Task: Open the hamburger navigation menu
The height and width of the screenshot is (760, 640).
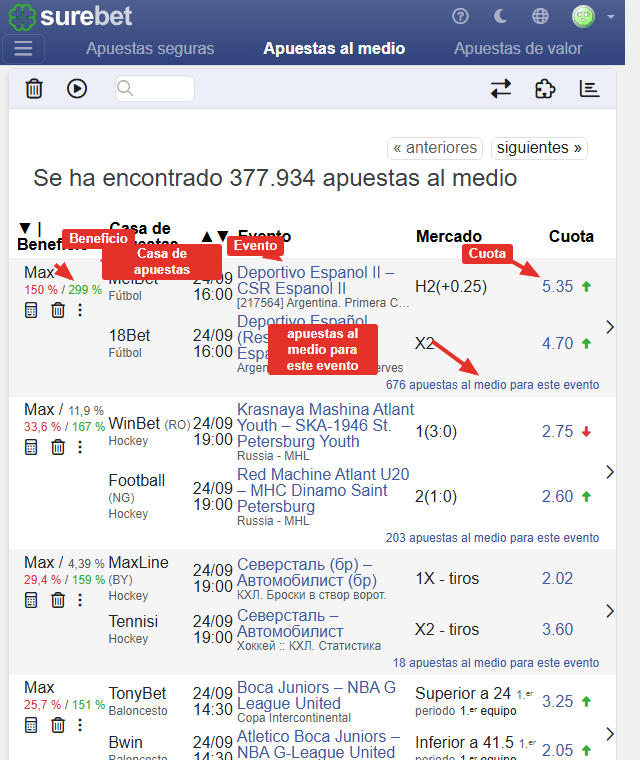Action: click(x=23, y=48)
